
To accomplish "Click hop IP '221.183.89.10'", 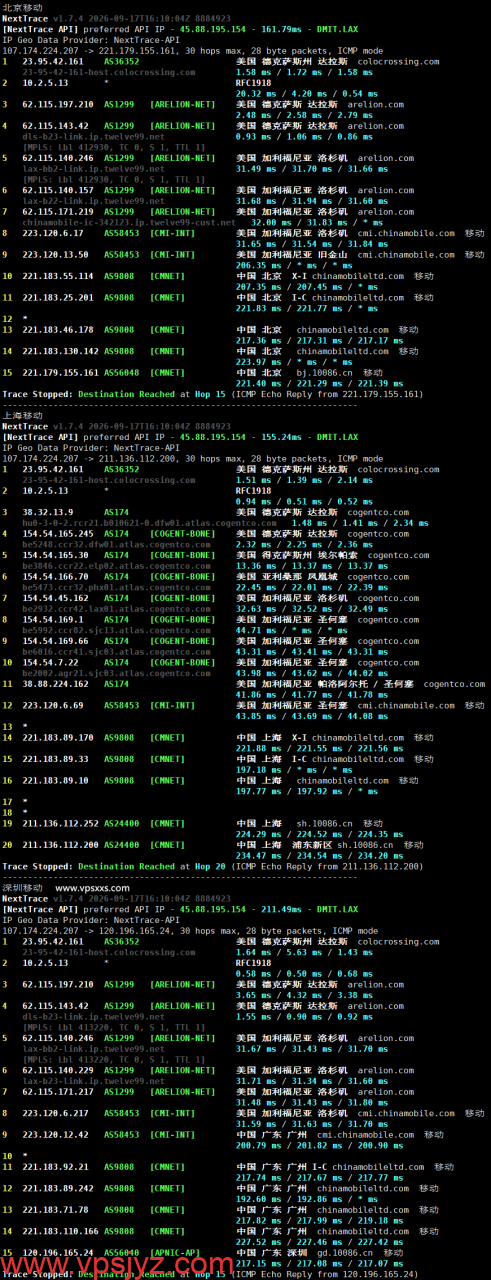I will click(55, 781).
